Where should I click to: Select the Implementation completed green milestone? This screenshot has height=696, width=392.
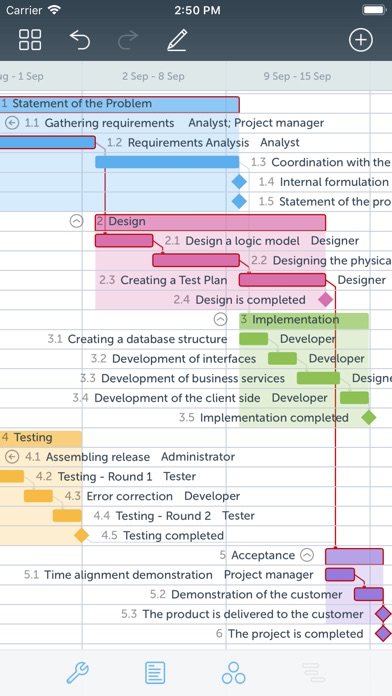[x=368, y=418]
